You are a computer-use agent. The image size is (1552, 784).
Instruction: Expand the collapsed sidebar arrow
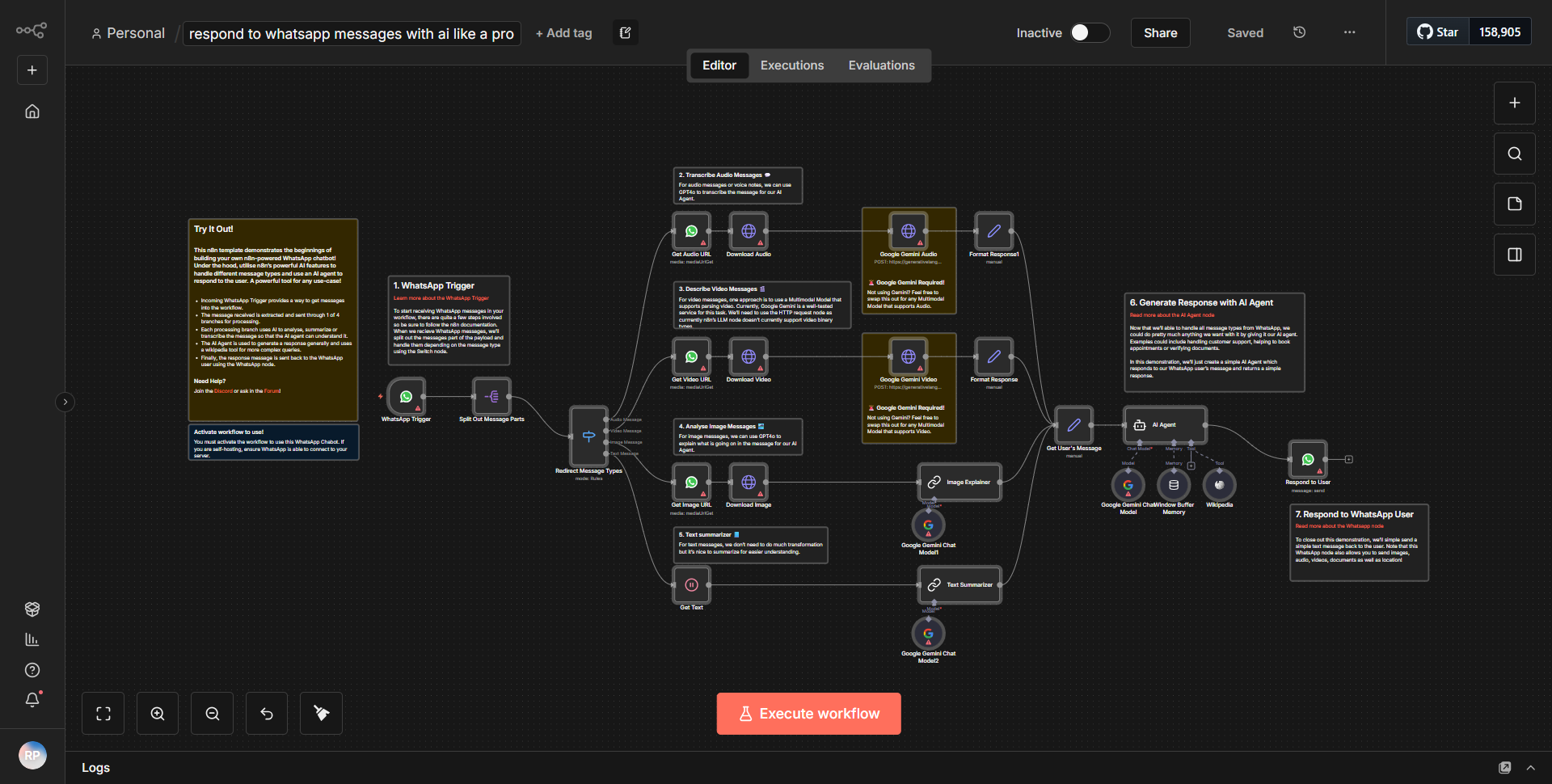pyautogui.click(x=65, y=402)
